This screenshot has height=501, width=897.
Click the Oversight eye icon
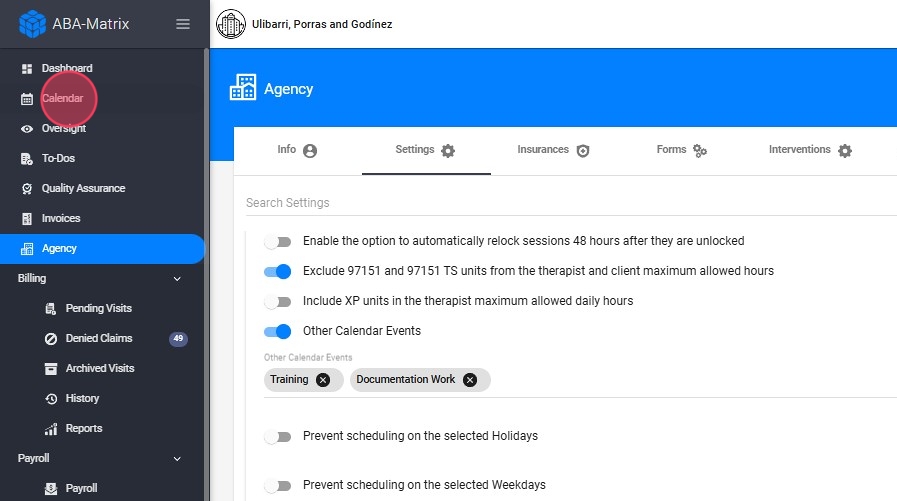[x=27, y=129]
